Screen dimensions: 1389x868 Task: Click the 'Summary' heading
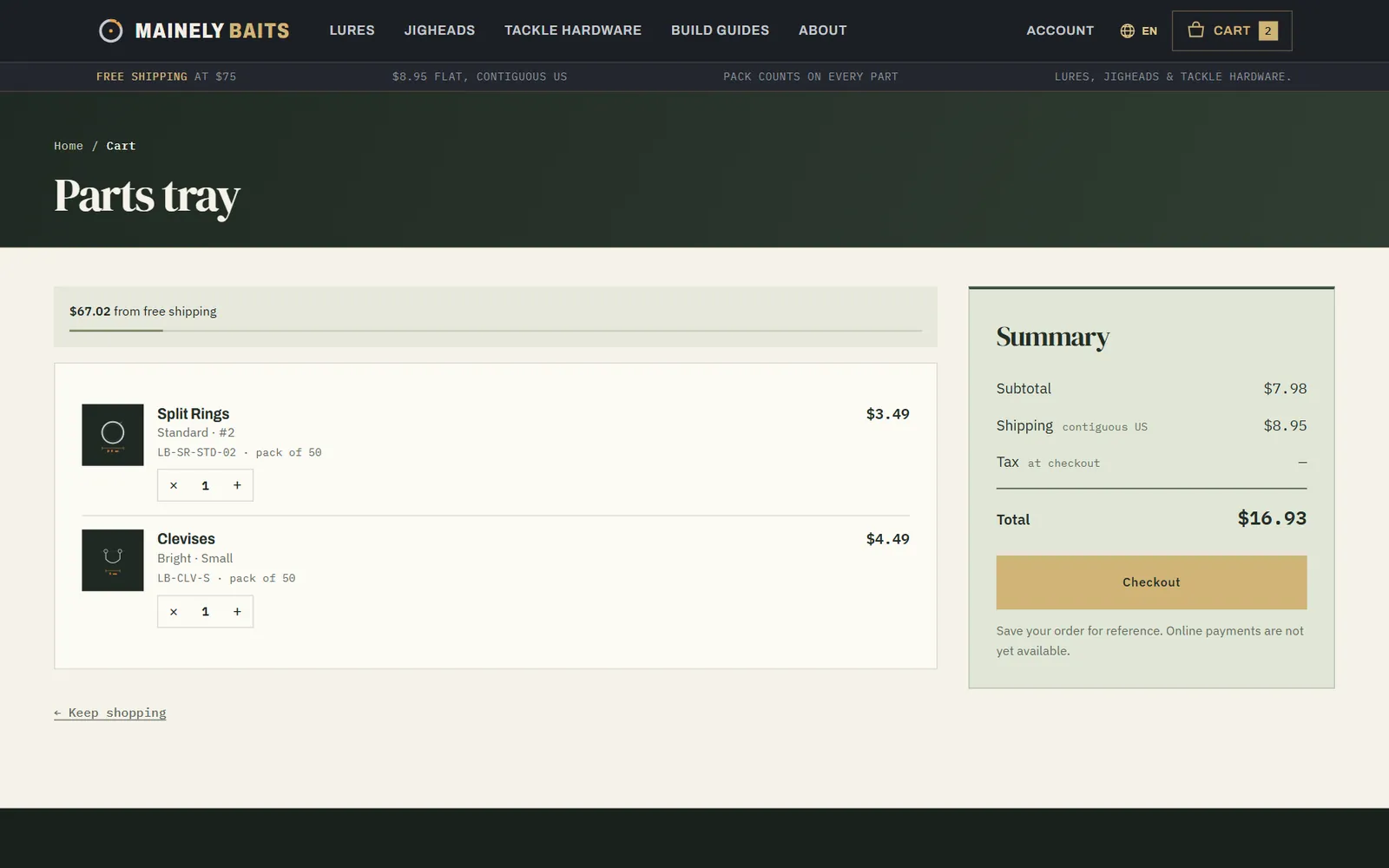1053,337
